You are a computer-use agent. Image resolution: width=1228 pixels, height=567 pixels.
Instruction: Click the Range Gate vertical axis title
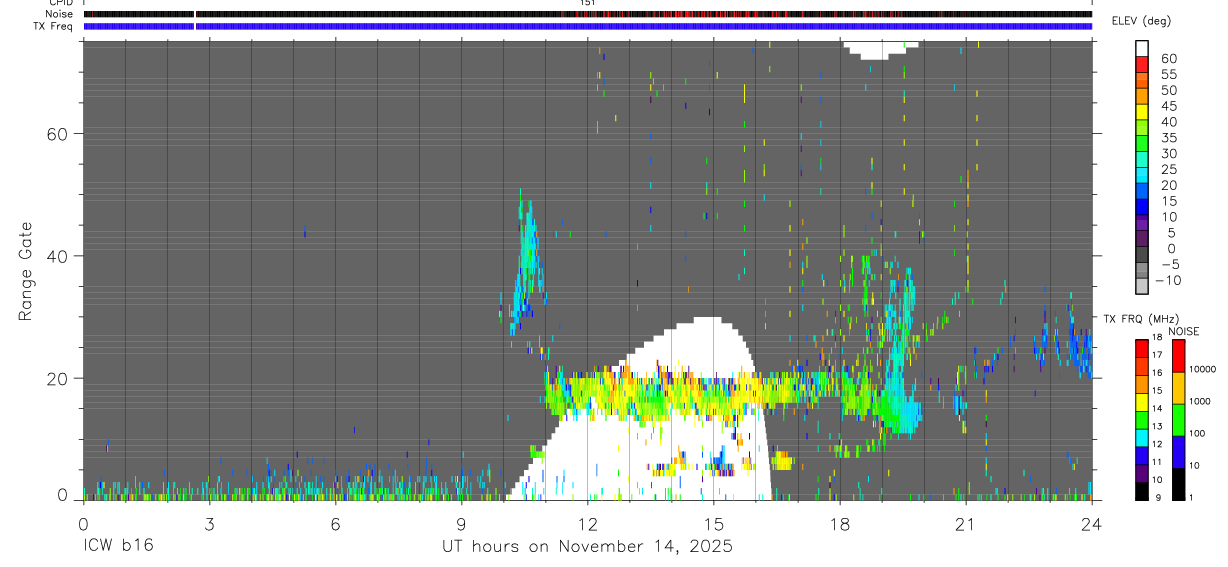(x=26, y=270)
